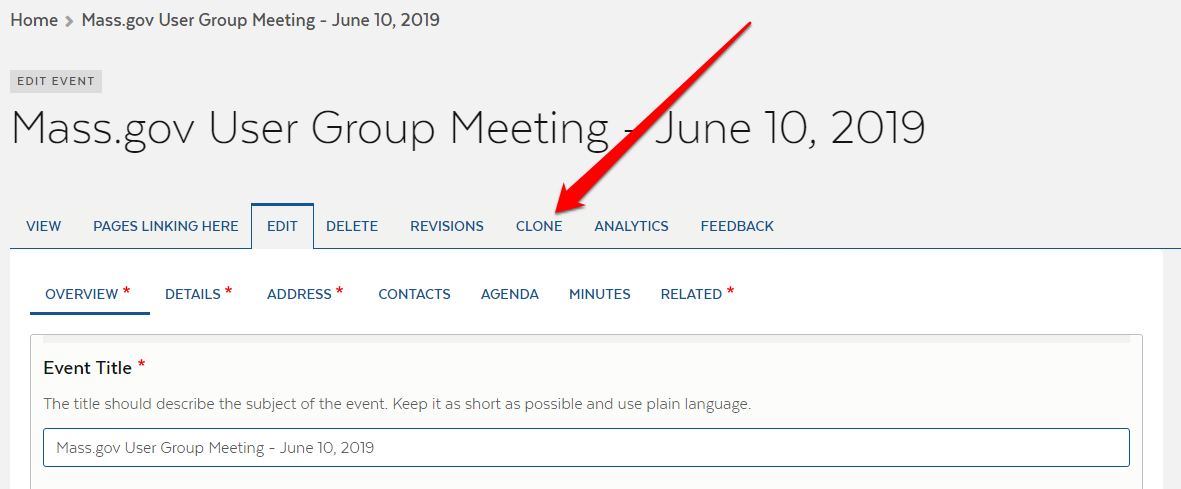Click the Clone tab
The height and width of the screenshot is (489, 1181).
539,226
